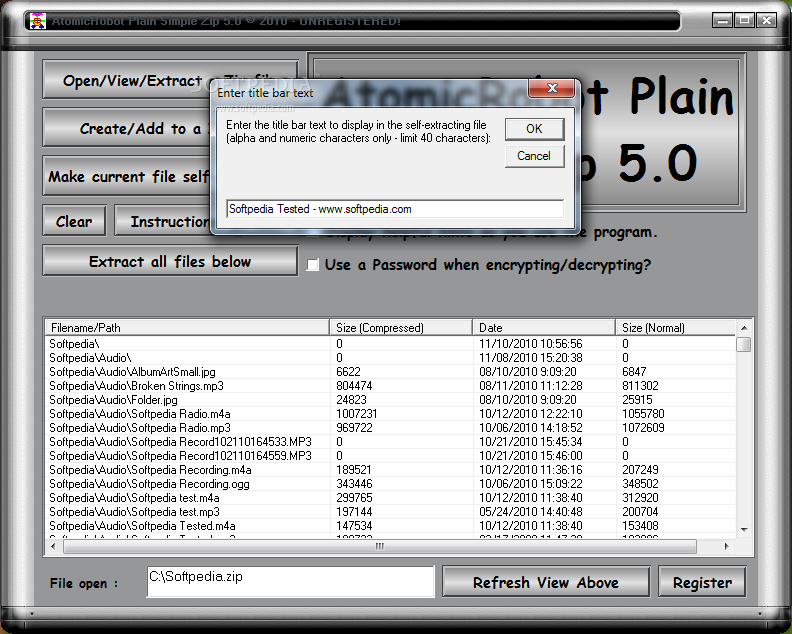Select Softpedia Tested.m4a row

pyautogui.click(x=390, y=526)
